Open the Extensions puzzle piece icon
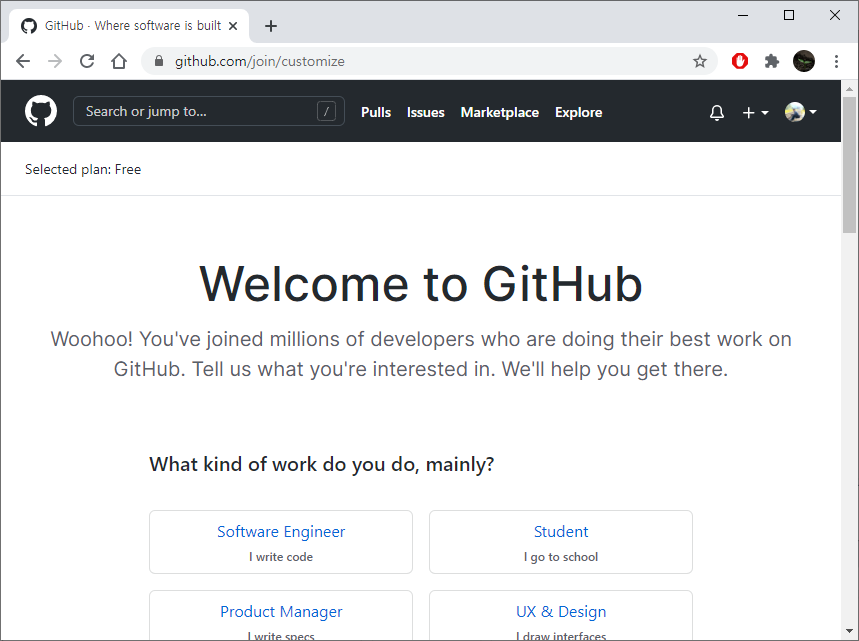This screenshot has width=859, height=641. [772, 61]
